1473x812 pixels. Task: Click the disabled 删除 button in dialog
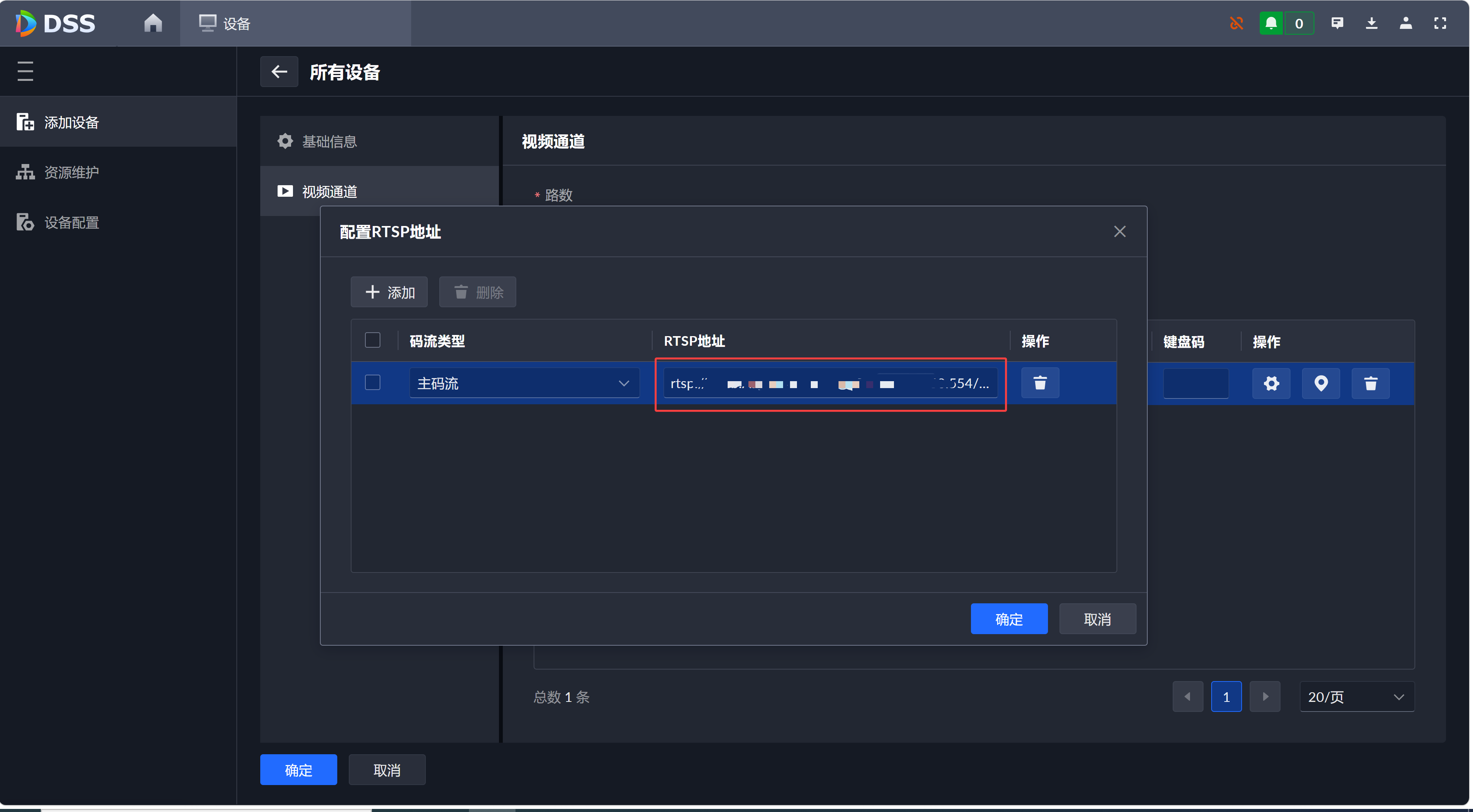(x=477, y=291)
